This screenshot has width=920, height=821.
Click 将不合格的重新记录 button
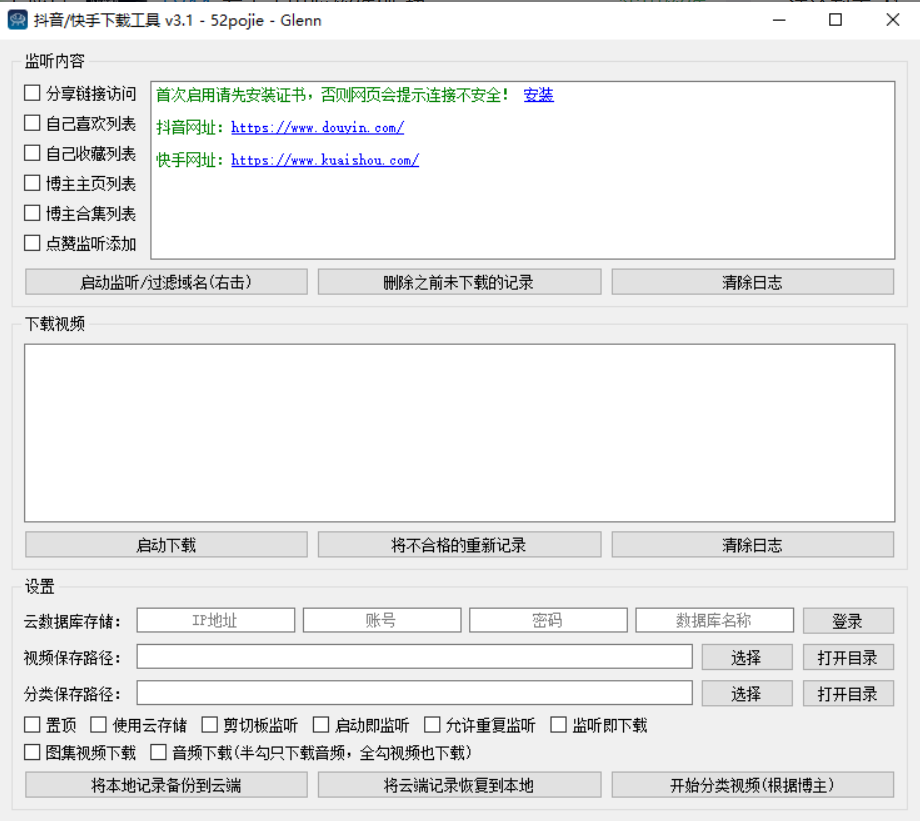coord(459,545)
